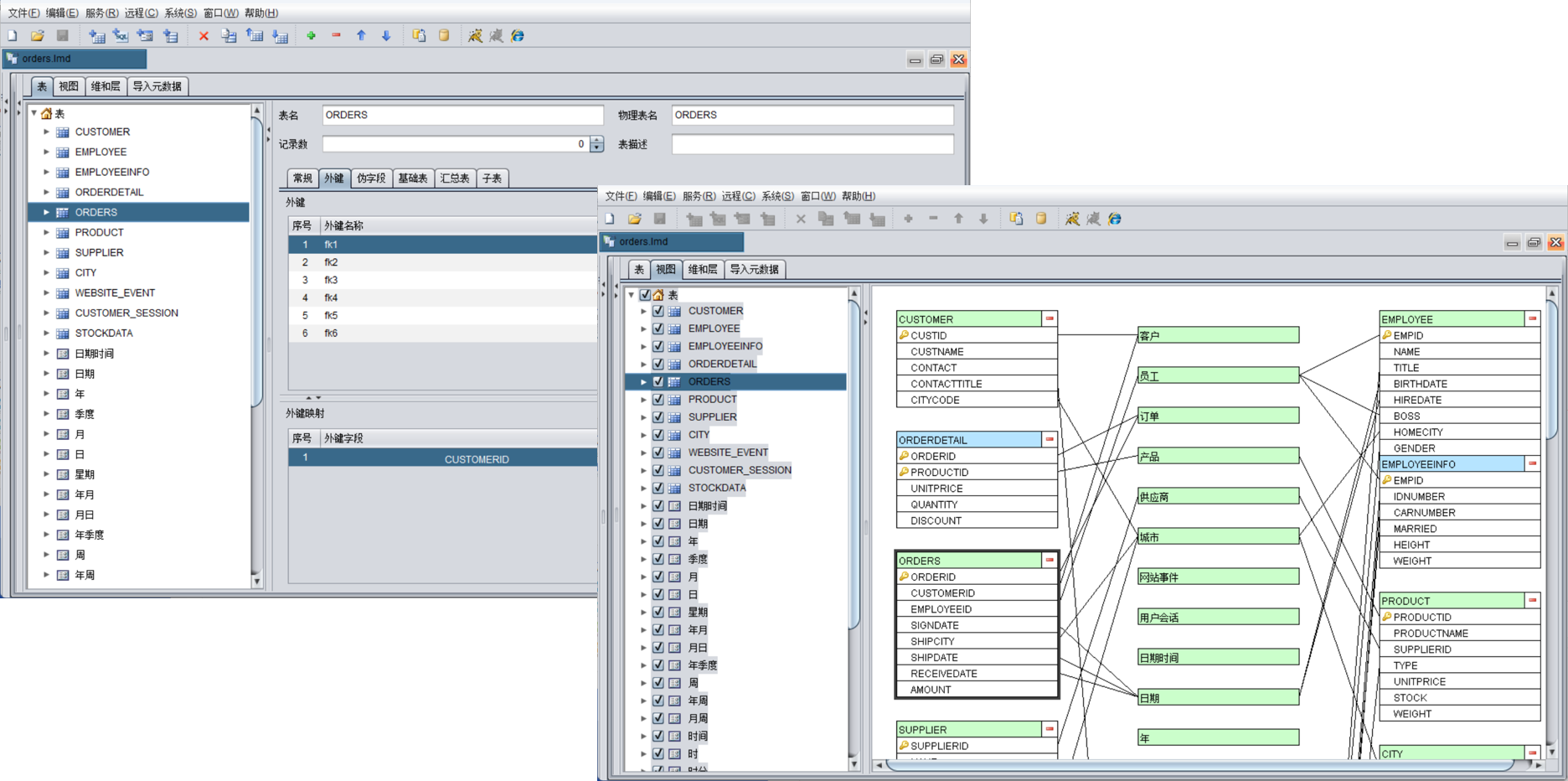Select the CUSTOMERID foreign key mapping row

[443, 458]
